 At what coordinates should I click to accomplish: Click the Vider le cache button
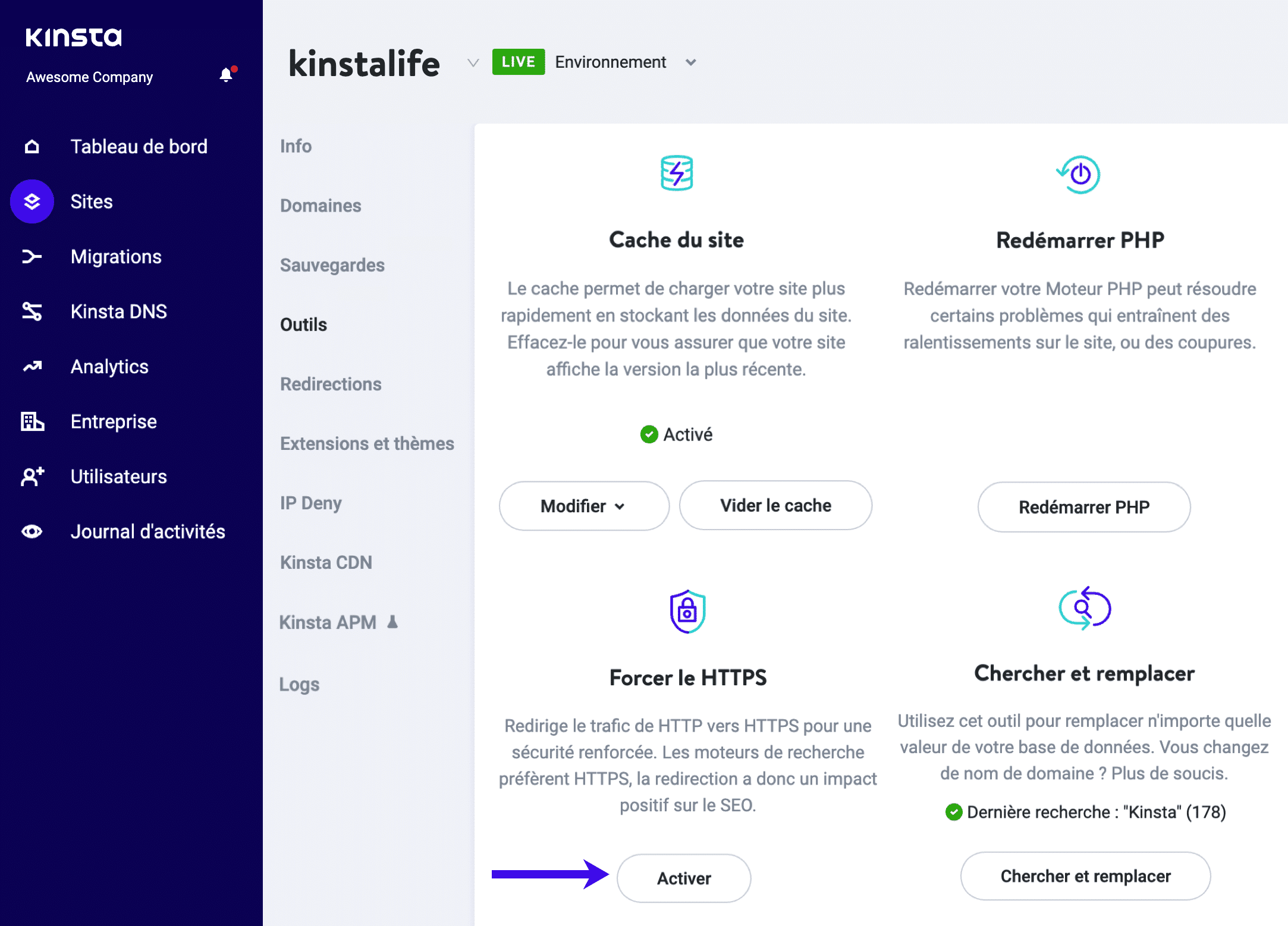click(775, 506)
